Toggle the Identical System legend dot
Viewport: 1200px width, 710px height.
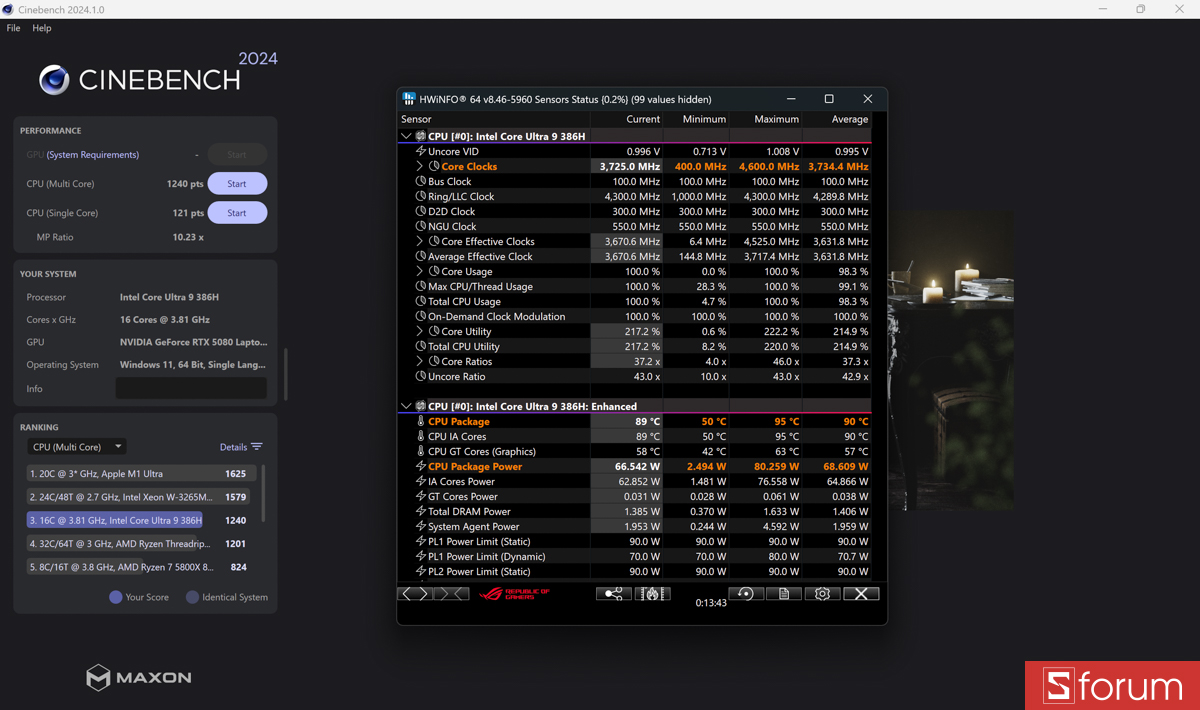coord(192,597)
